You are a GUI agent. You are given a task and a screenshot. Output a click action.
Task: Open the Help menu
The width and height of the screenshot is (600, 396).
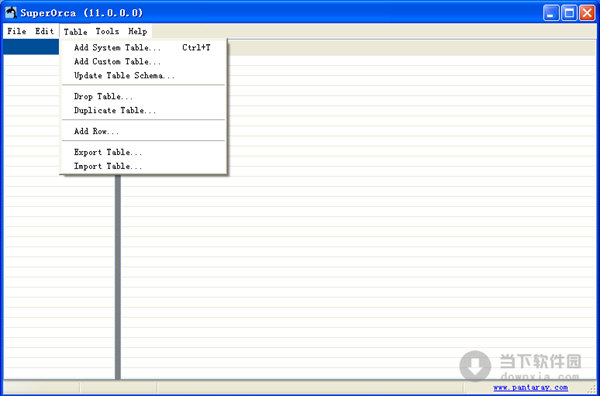138,31
